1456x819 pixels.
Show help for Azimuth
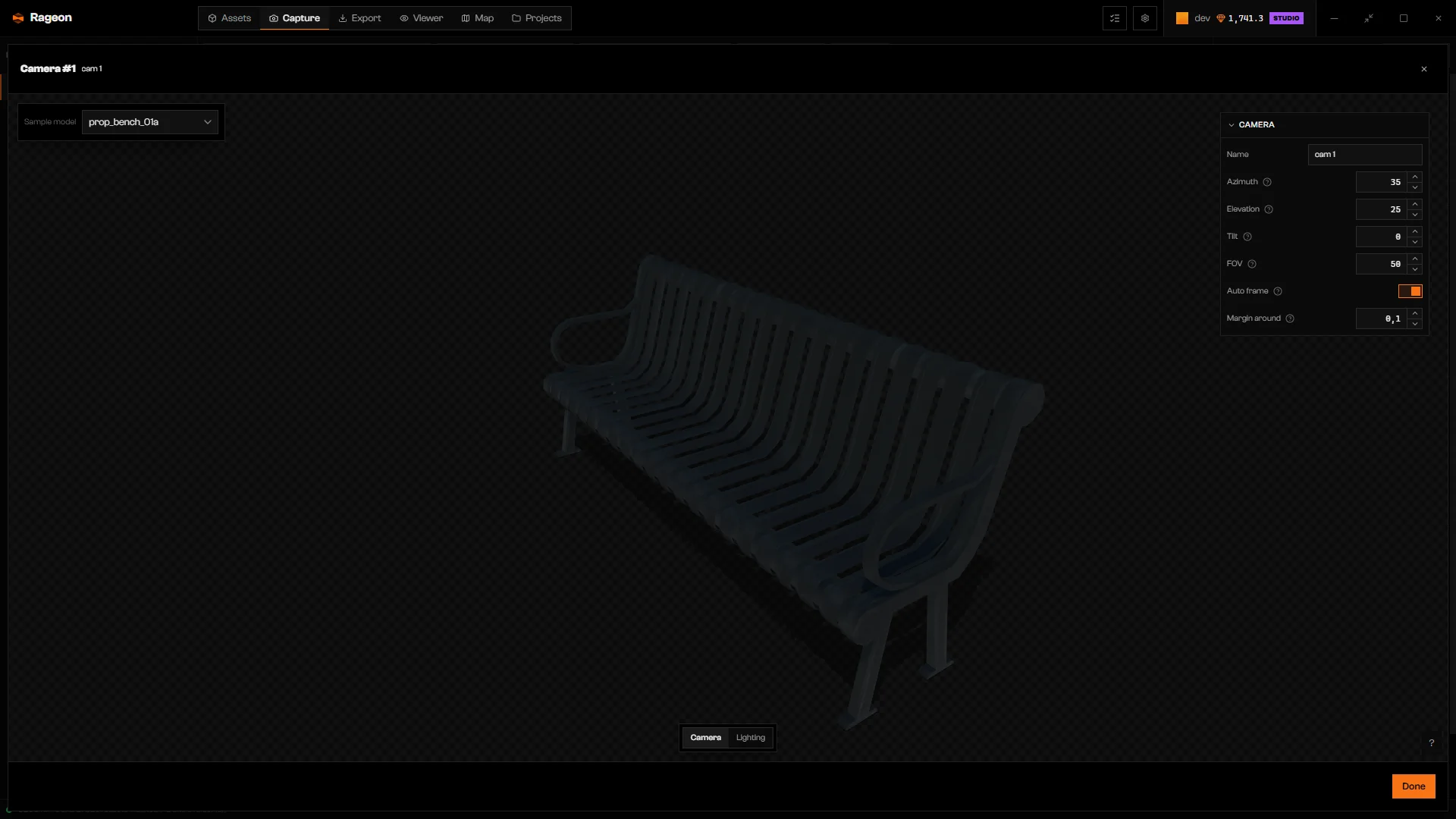point(1266,182)
